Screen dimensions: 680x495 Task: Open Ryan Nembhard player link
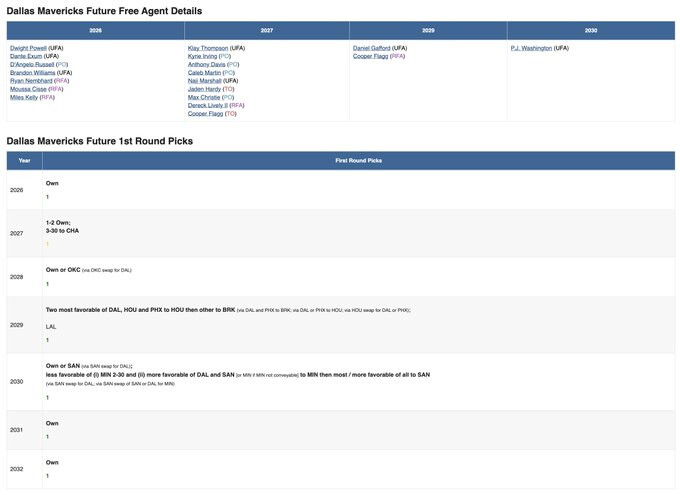pos(31,81)
